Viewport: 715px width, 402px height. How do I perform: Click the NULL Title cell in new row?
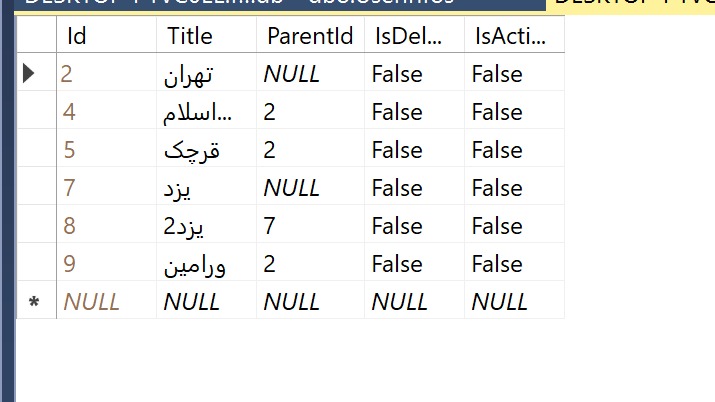click(x=207, y=300)
